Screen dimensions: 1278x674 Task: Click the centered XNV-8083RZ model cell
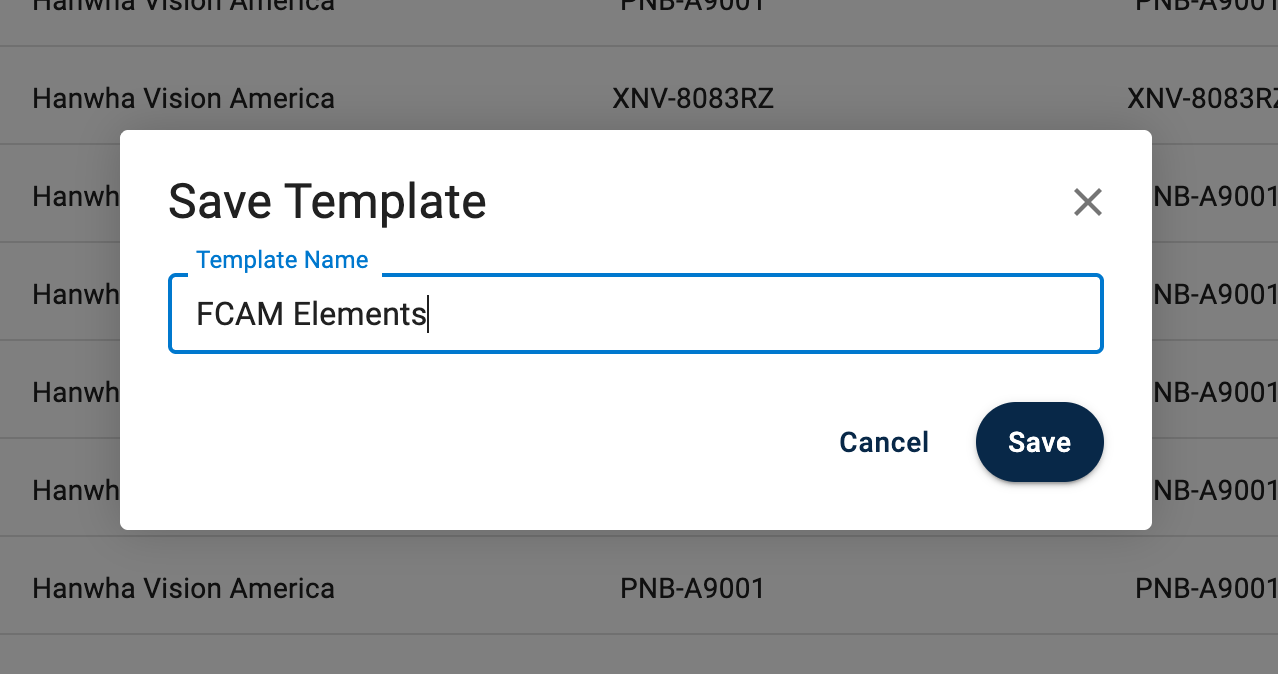[692, 99]
